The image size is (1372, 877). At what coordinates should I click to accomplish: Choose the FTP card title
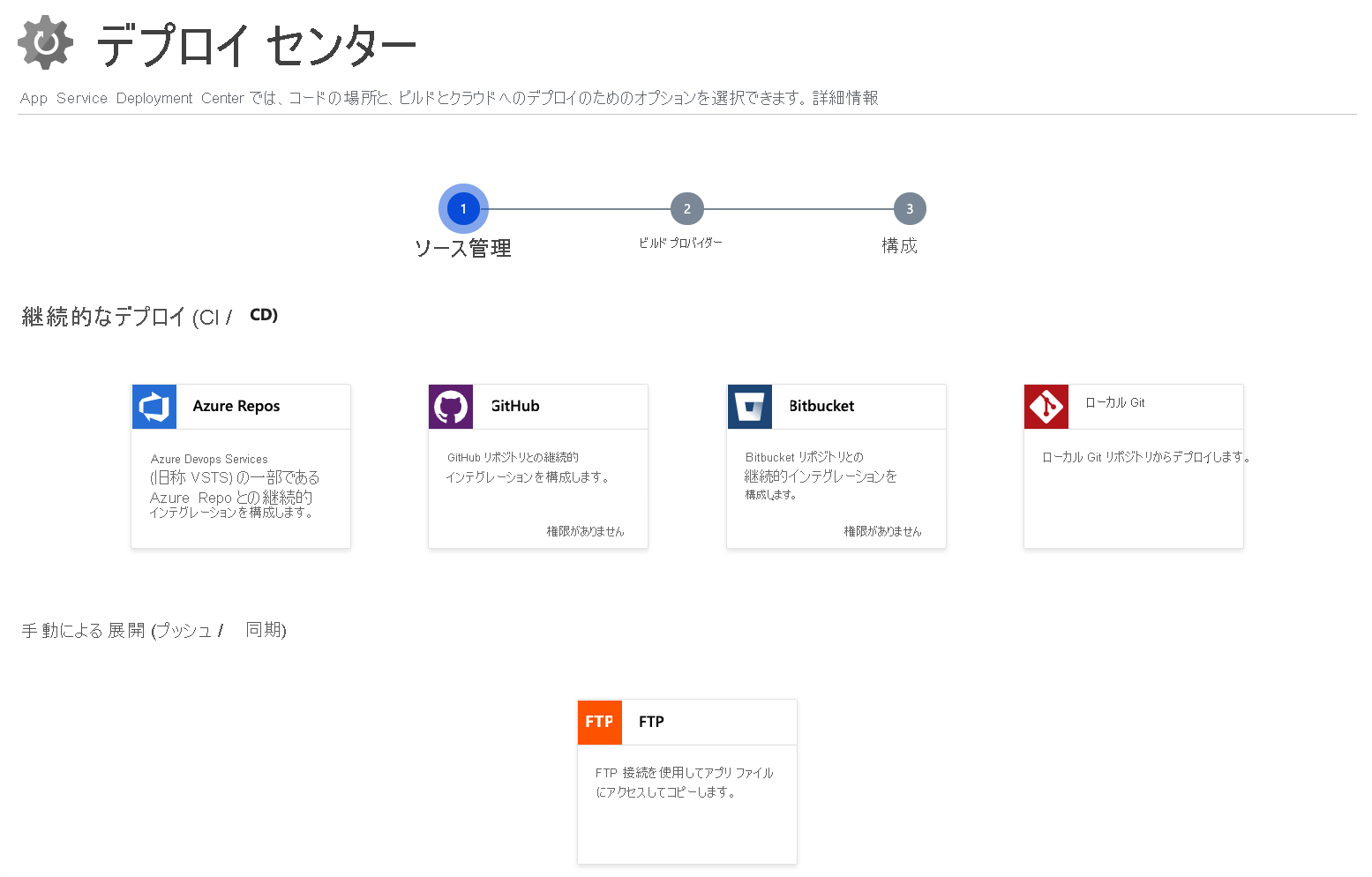(x=651, y=722)
